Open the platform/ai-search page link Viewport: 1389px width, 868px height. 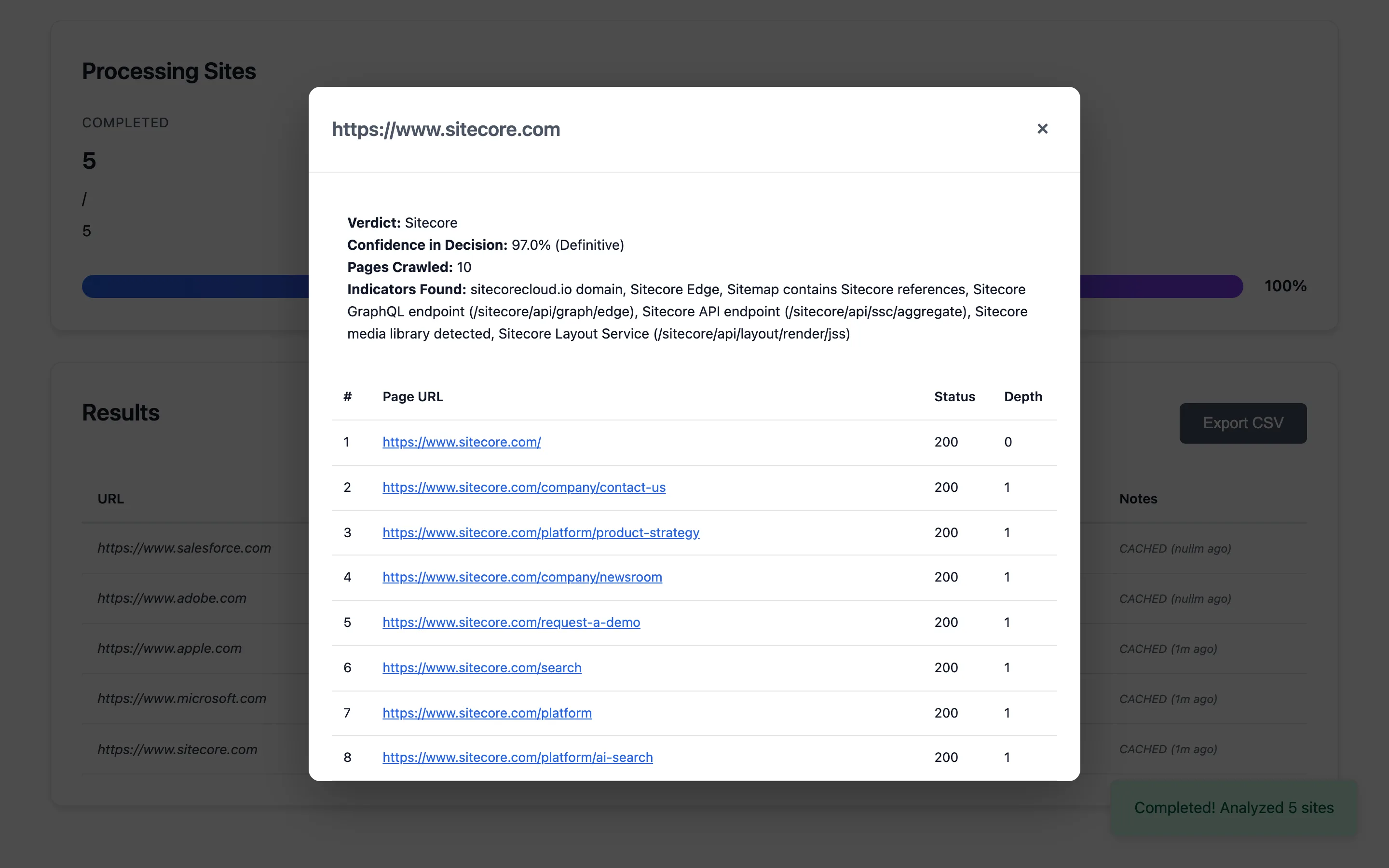tap(517, 757)
